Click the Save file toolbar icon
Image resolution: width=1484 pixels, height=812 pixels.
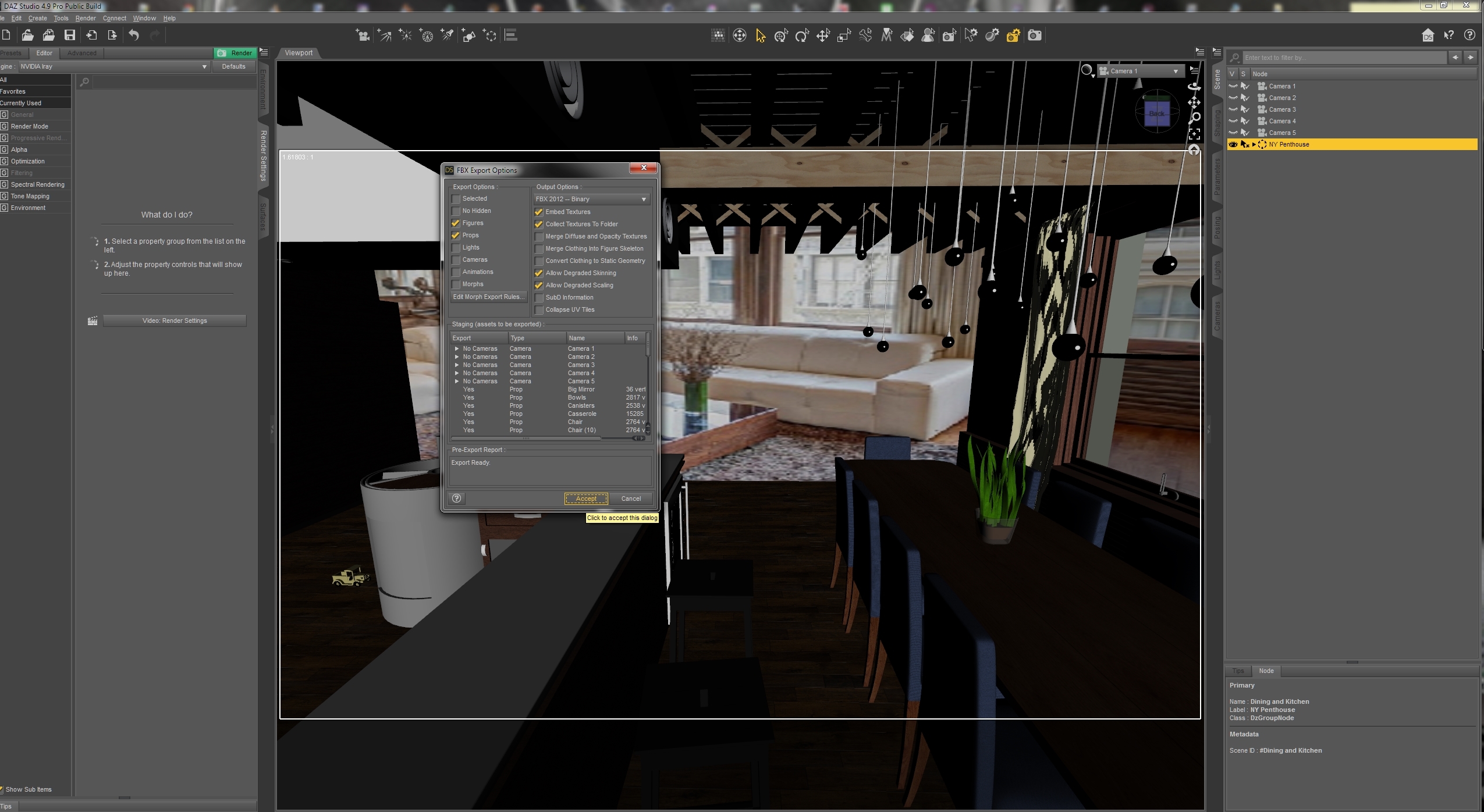(x=70, y=35)
